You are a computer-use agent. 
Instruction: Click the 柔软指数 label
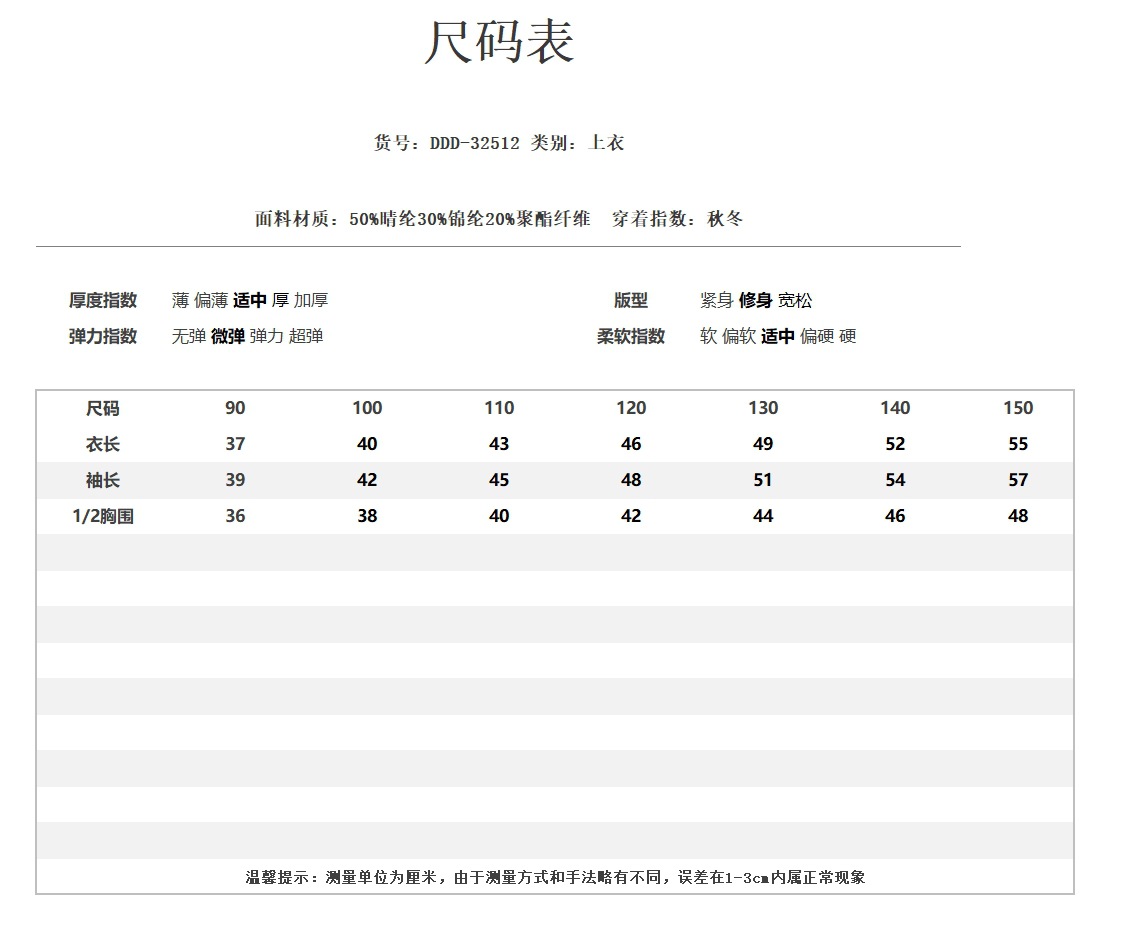(631, 336)
